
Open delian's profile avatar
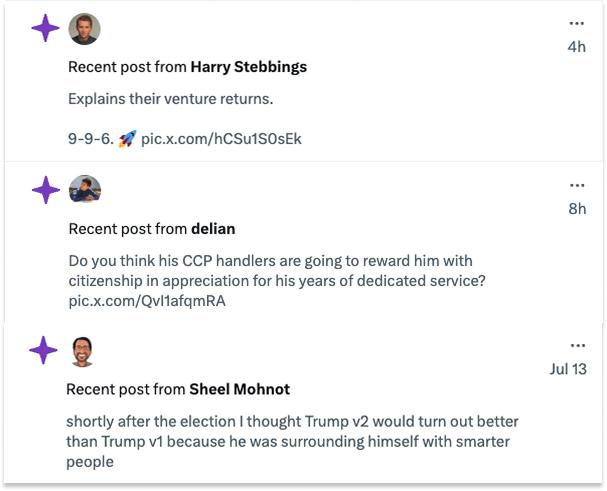pos(85,189)
